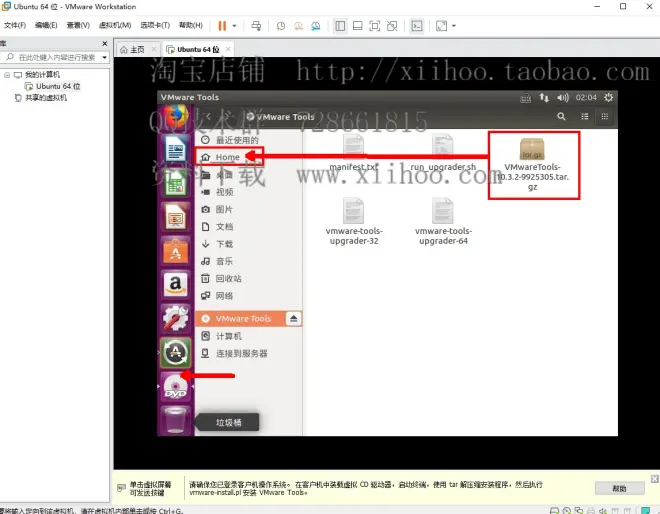660x514 pixels.
Task: Switch to the Ubuntu 64 位 tab
Action: tap(194, 50)
